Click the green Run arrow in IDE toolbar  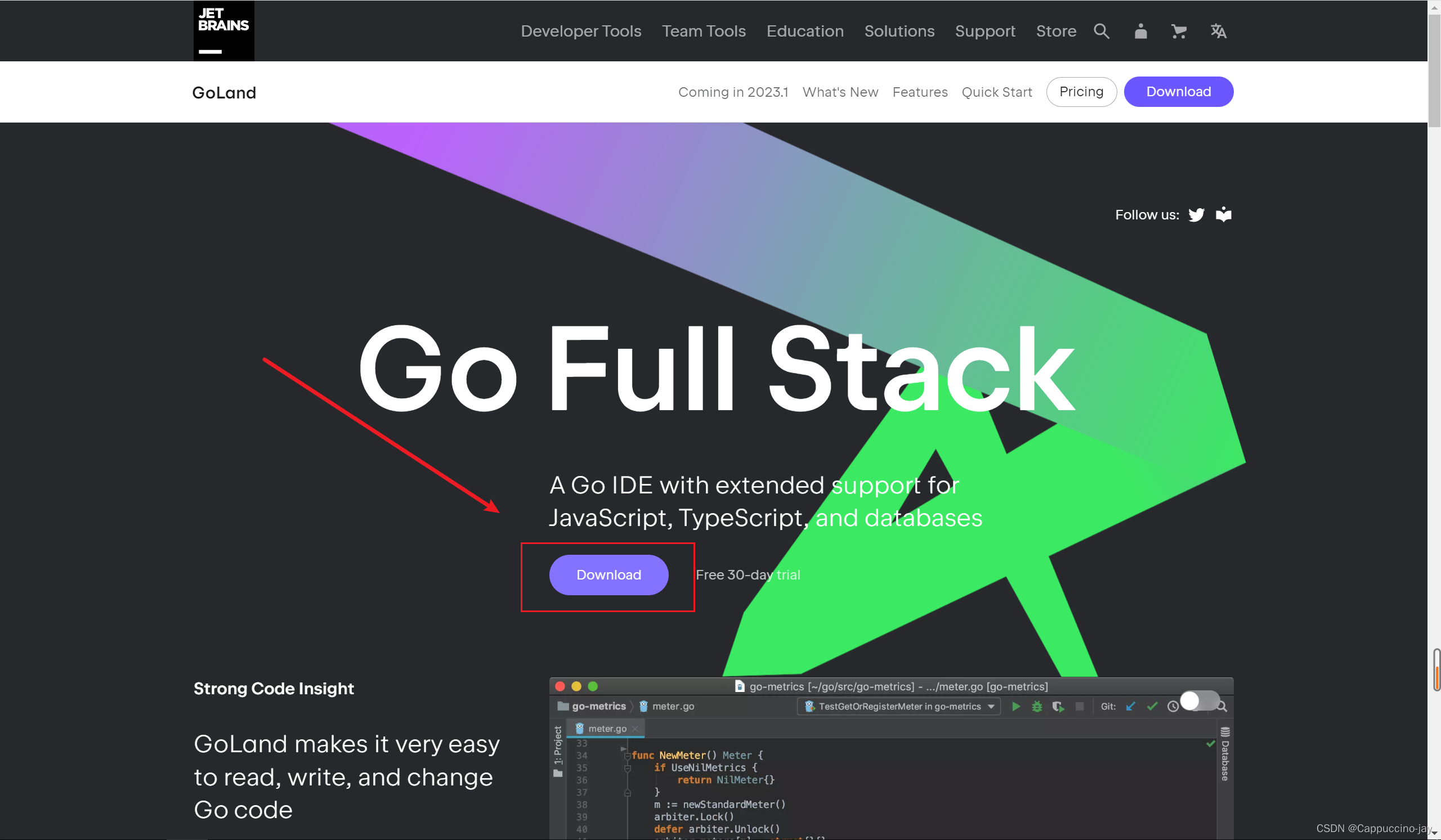click(1015, 707)
